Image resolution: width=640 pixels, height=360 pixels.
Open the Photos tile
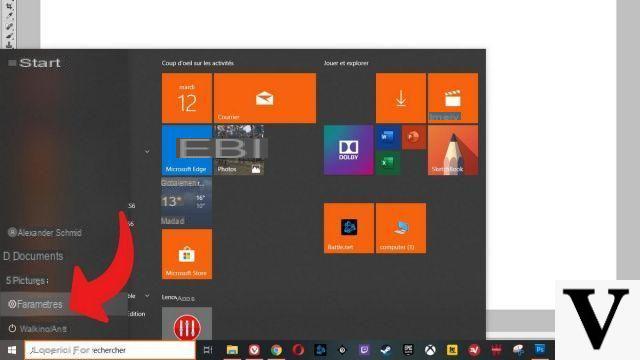point(239,150)
